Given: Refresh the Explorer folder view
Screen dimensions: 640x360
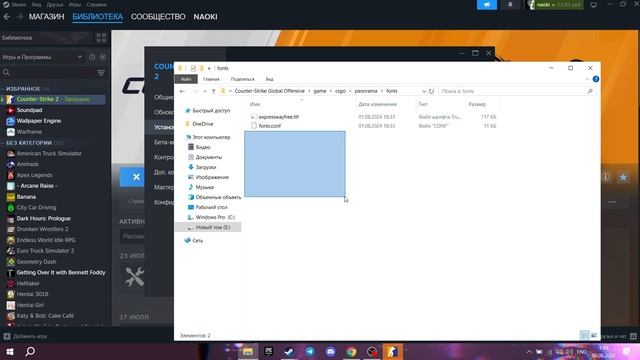Looking at the screenshot, I should click(431, 91).
